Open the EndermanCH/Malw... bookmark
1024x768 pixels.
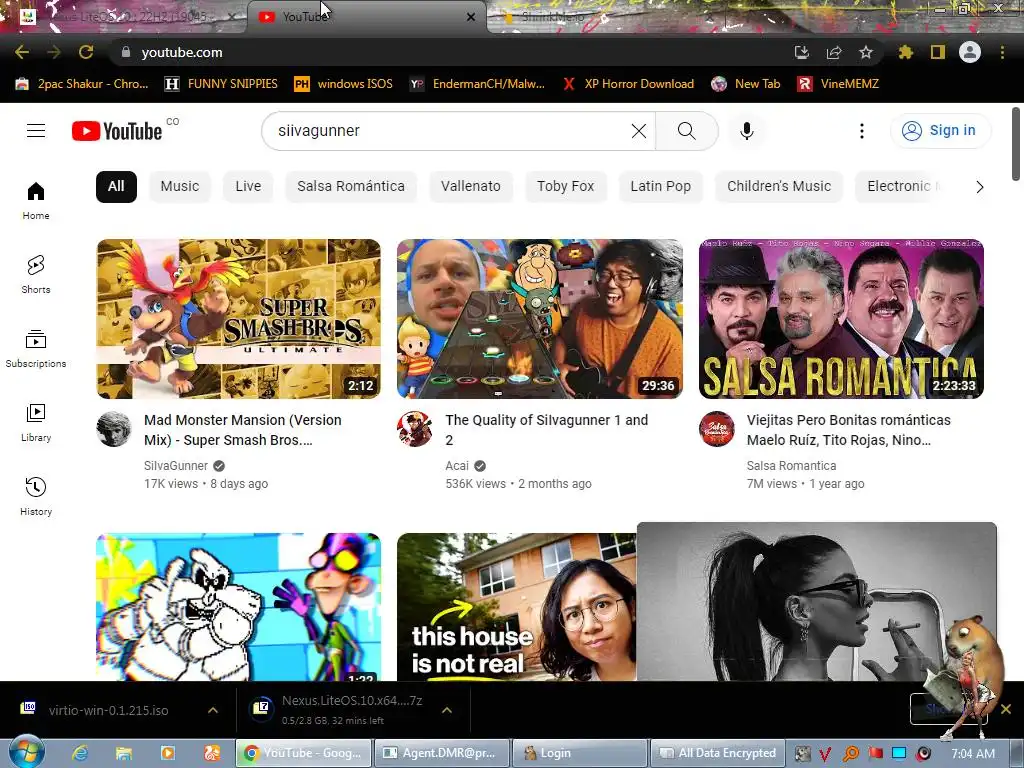click(x=477, y=84)
